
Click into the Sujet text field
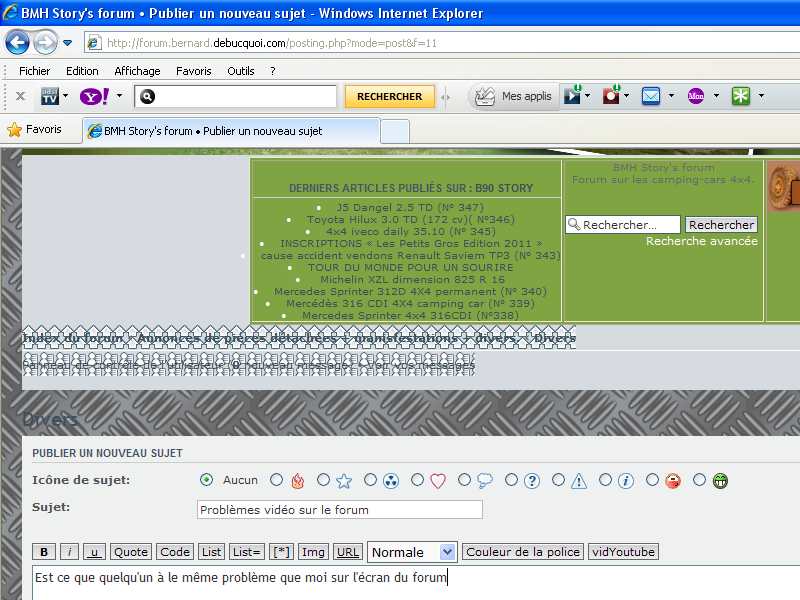[339, 510]
